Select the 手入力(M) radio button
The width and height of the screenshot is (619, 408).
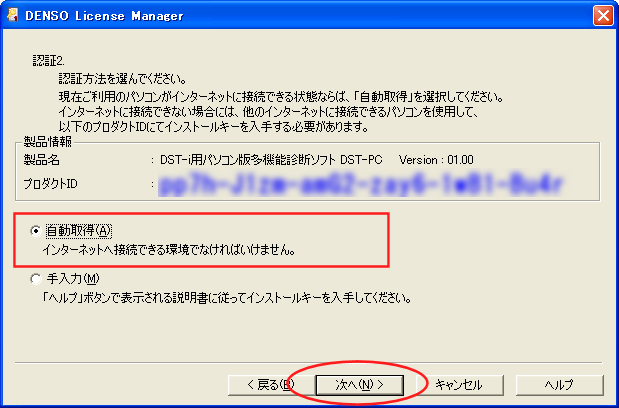click(x=36, y=279)
